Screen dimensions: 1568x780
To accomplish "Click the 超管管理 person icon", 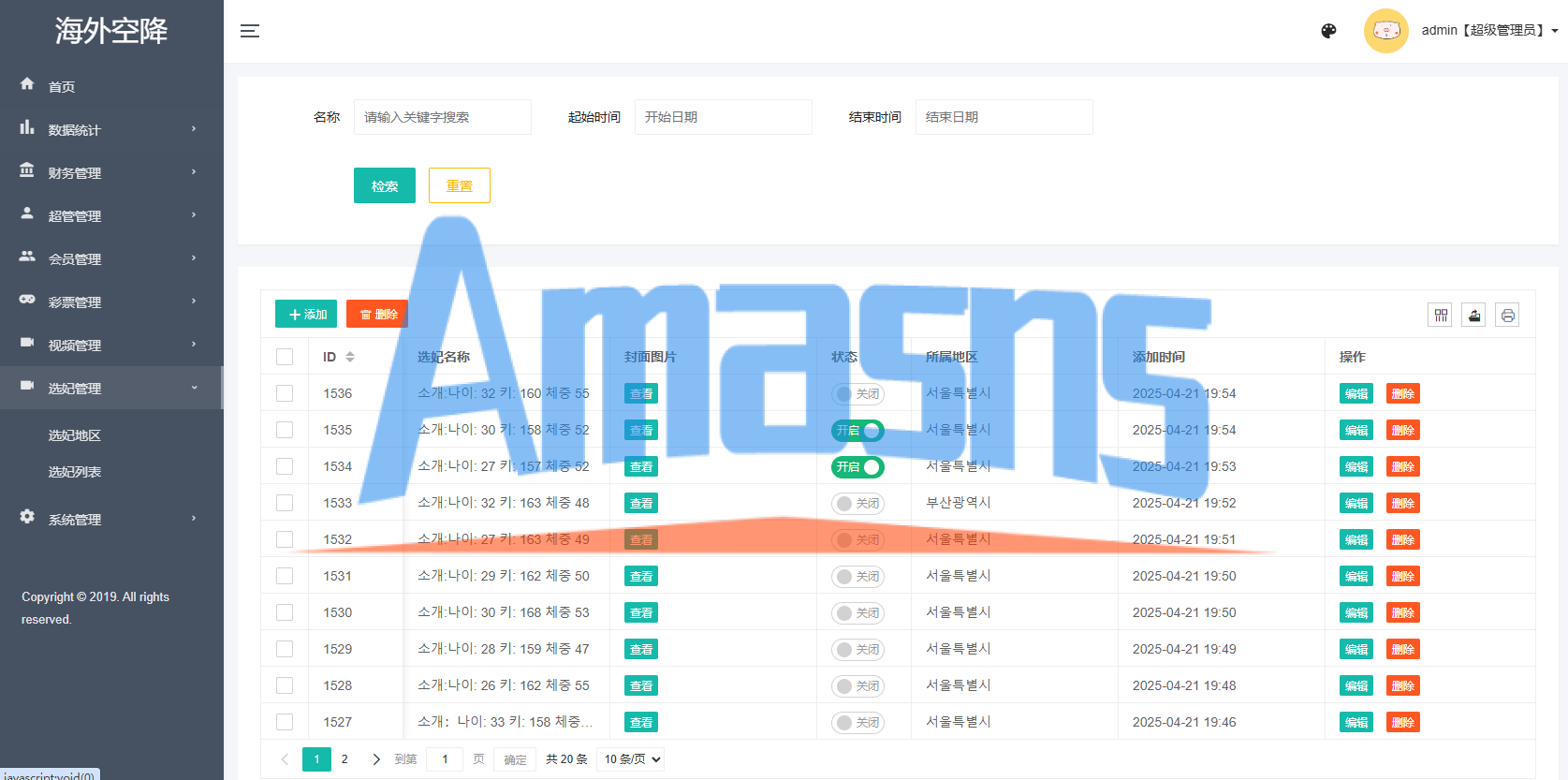I will pyautogui.click(x=27, y=213).
